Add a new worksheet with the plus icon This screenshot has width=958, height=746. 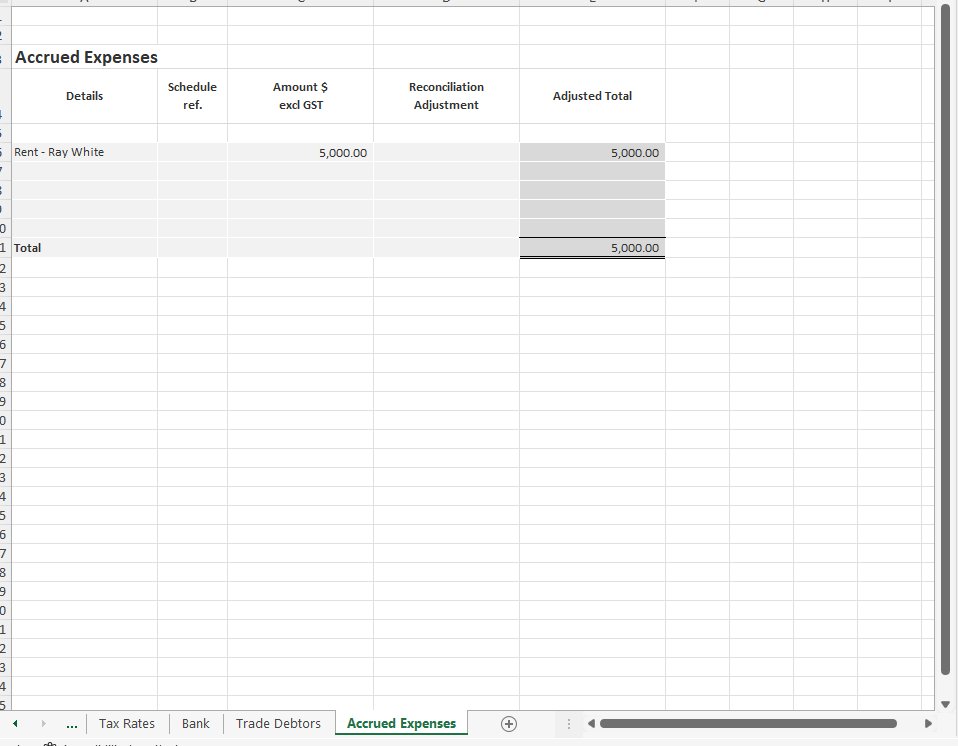(508, 723)
